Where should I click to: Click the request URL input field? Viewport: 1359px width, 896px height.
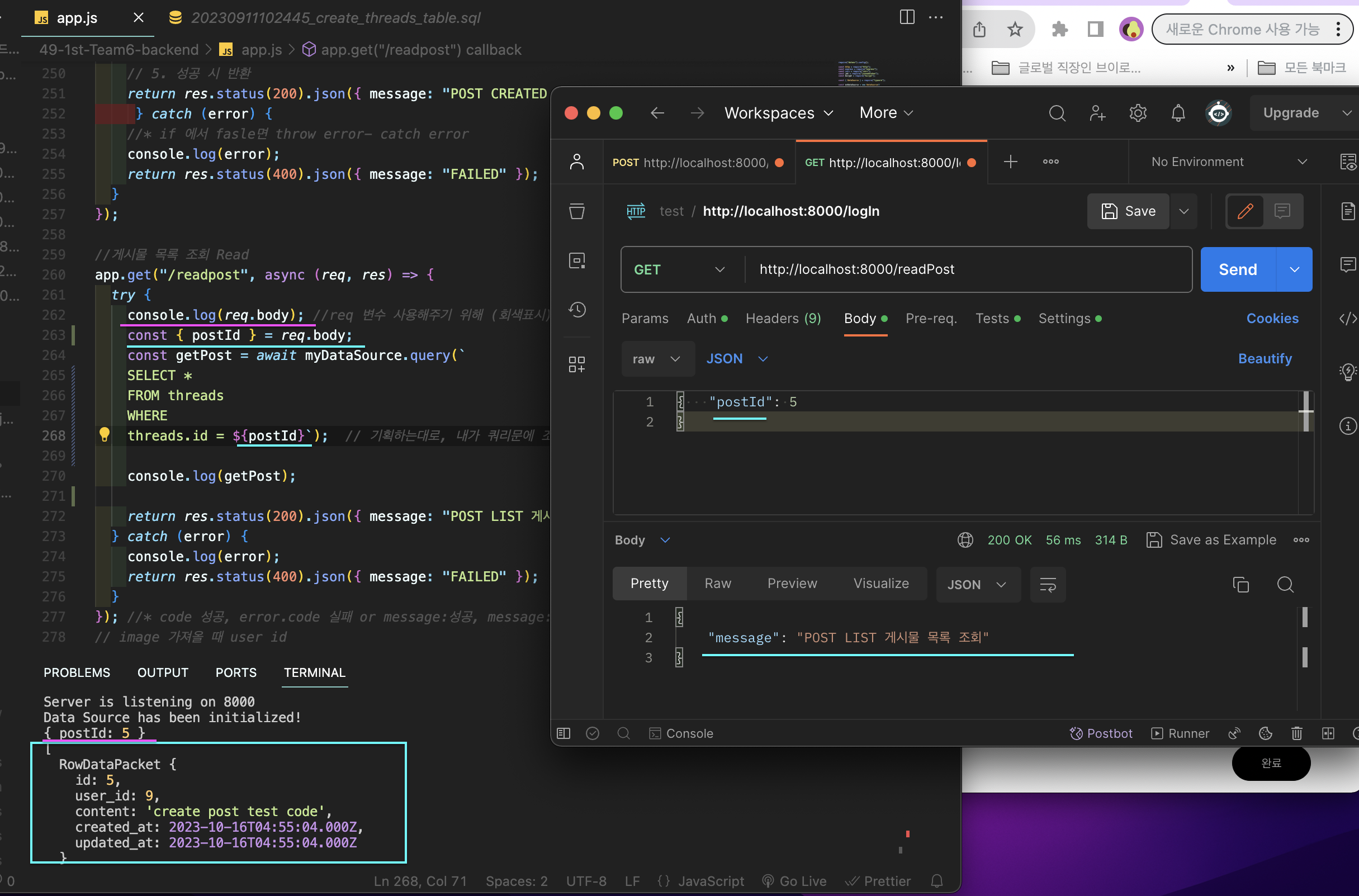click(x=966, y=269)
